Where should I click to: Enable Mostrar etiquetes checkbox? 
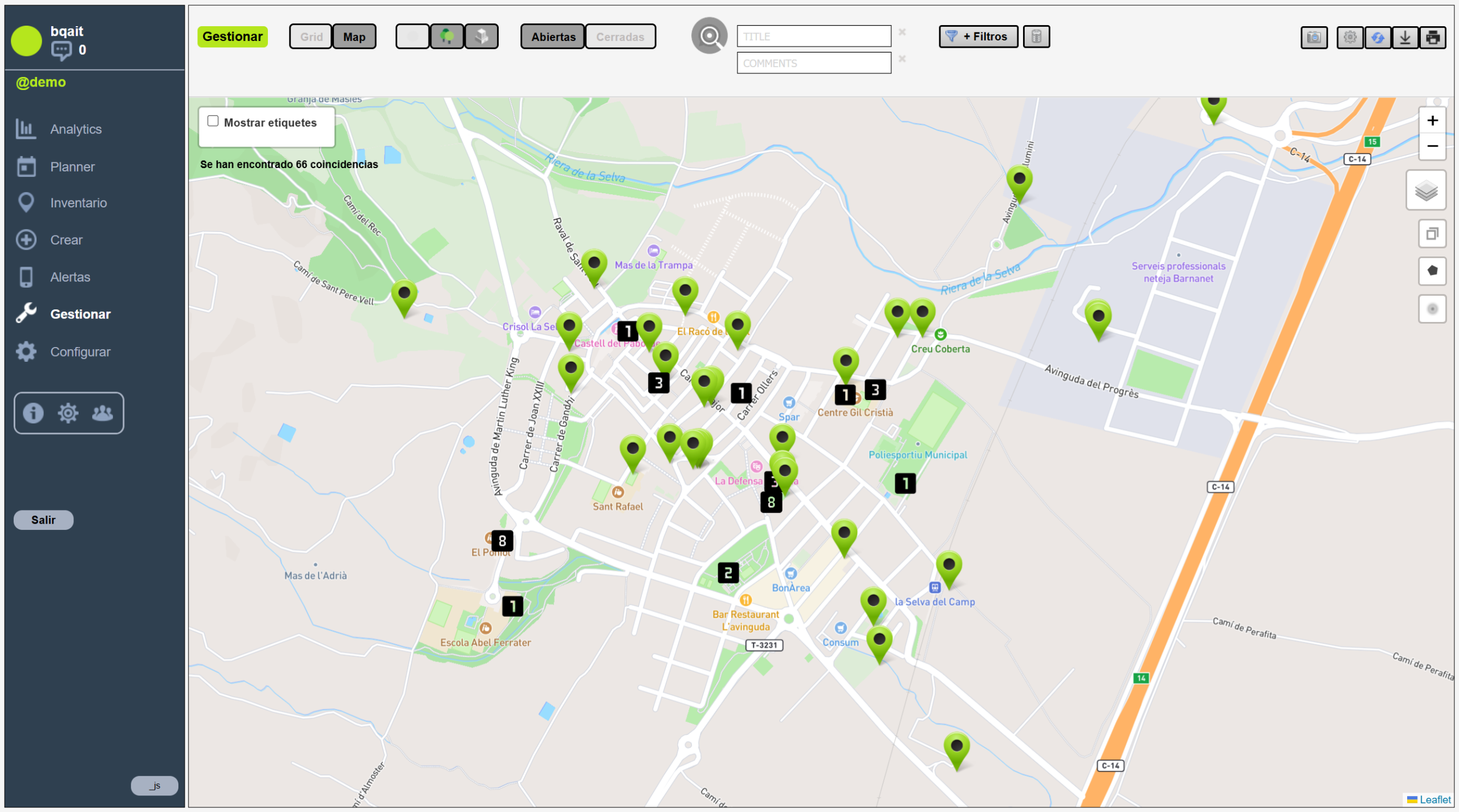coord(213,121)
